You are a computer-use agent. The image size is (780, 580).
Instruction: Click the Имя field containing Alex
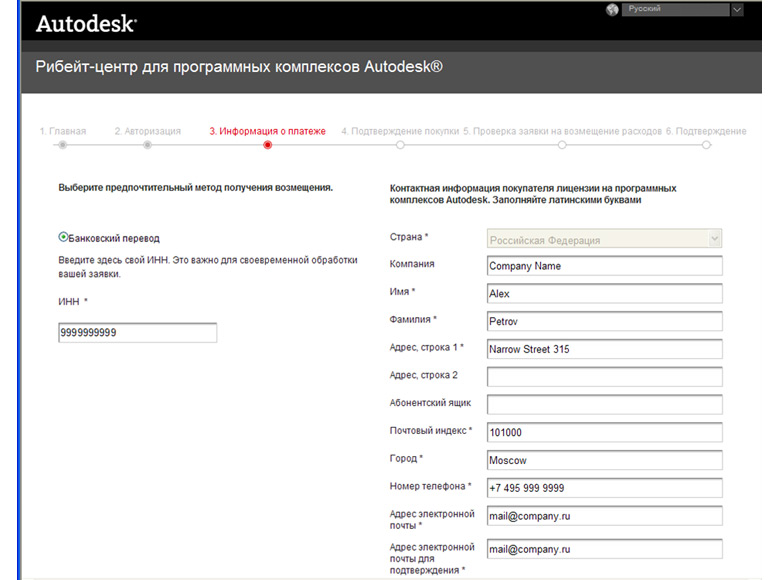click(x=604, y=293)
